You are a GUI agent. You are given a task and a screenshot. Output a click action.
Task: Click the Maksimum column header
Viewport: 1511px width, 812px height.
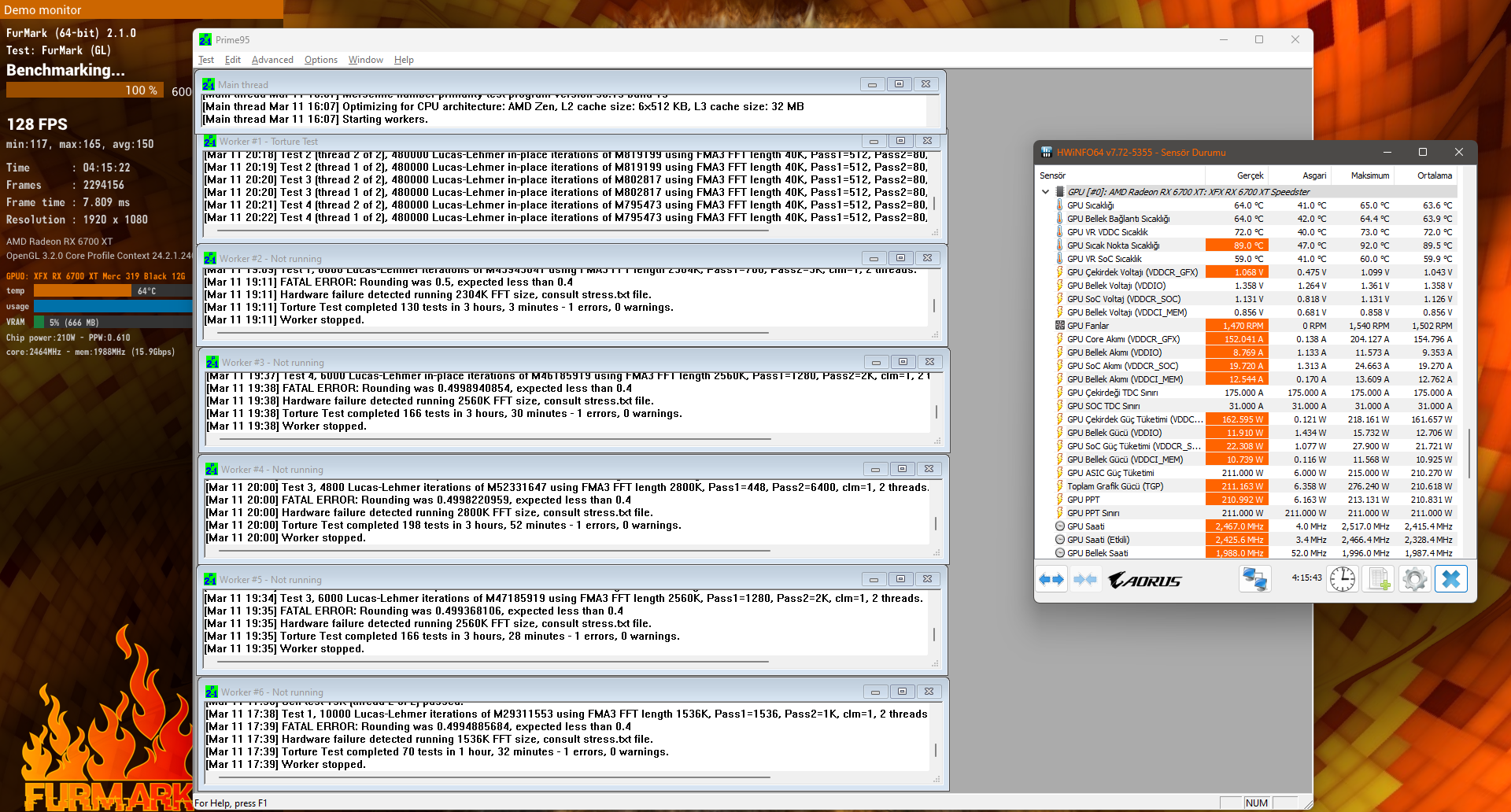(1369, 175)
